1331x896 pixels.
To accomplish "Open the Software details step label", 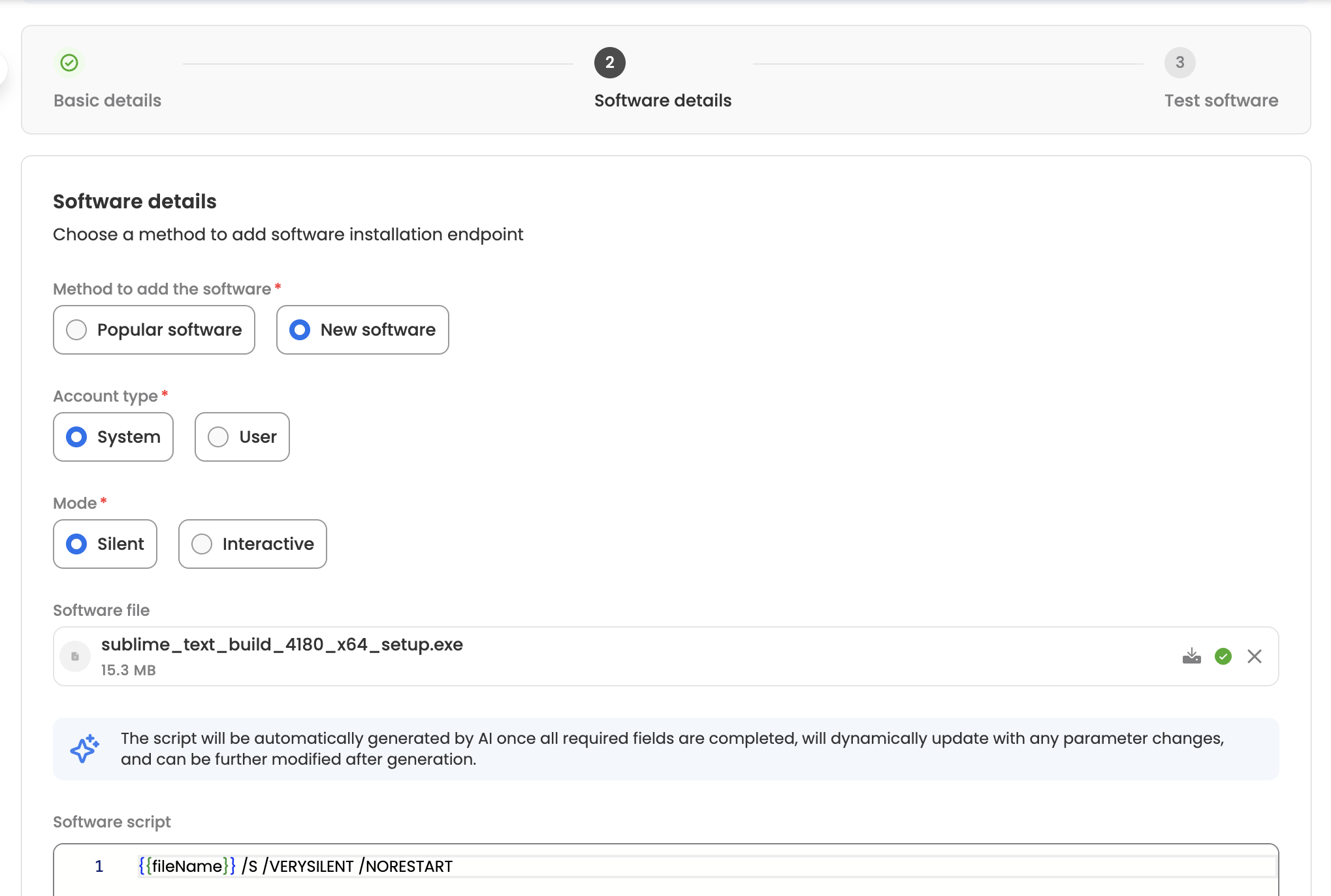I will click(x=662, y=101).
